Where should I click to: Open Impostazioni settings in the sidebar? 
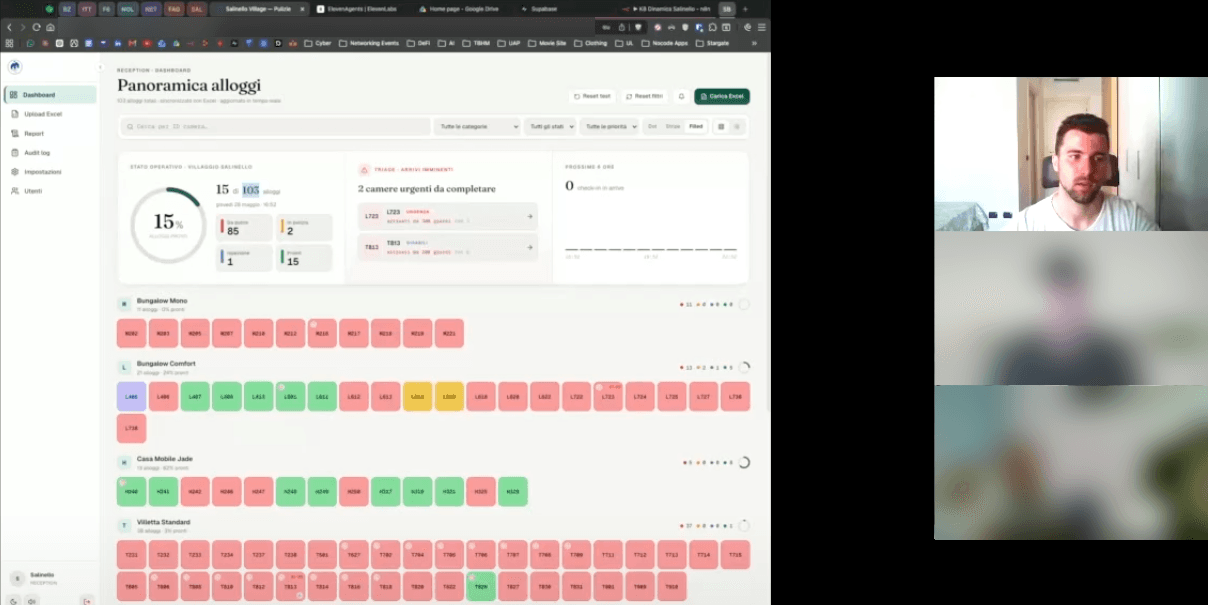tap(50, 171)
